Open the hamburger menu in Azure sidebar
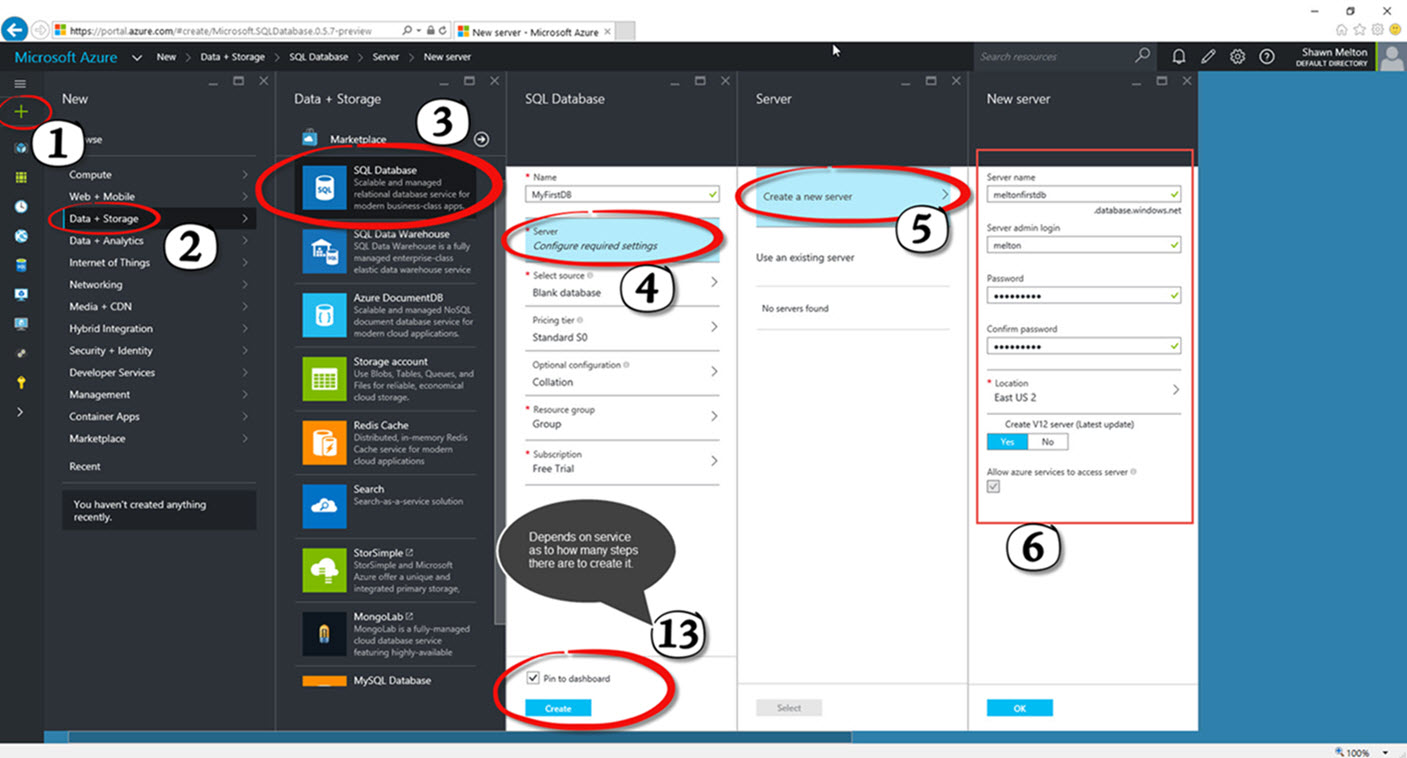 click(20, 84)
